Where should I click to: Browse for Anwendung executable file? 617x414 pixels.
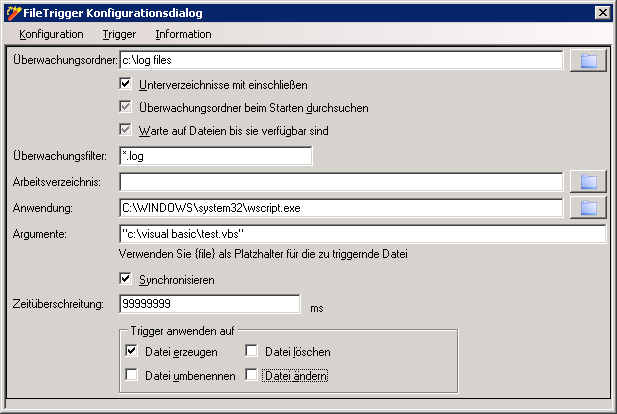pos(589,207)
